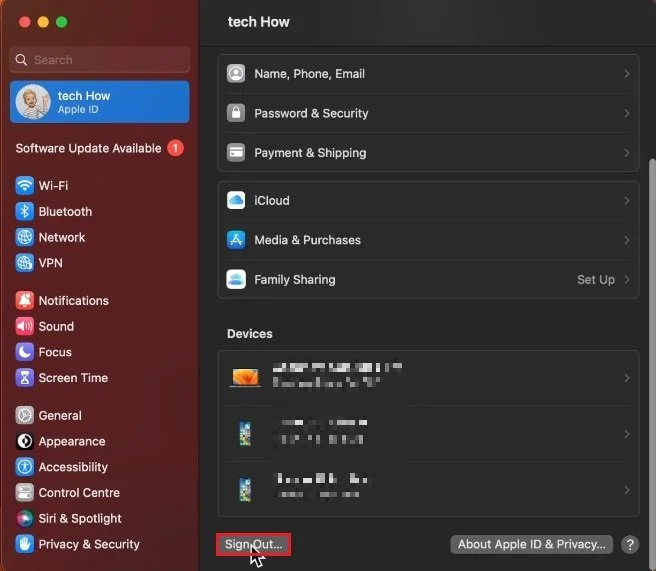
Task: Click the help question mark button
Action: click(630, 545)
